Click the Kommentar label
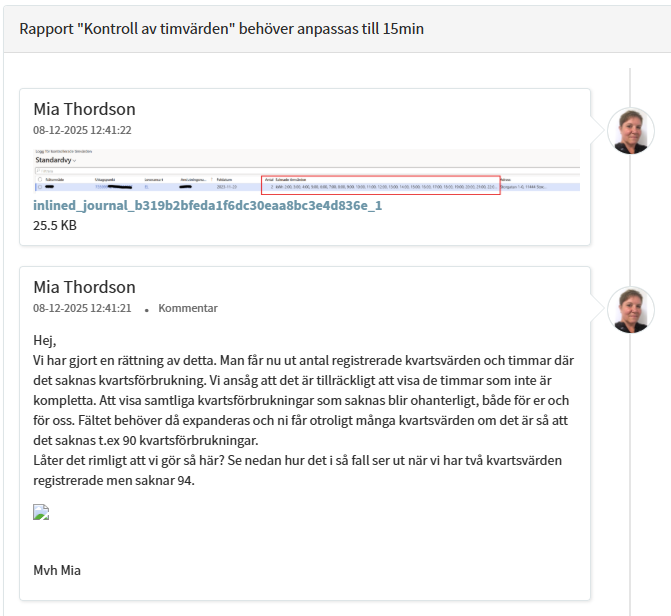671x616 pixels. (187, 308)
